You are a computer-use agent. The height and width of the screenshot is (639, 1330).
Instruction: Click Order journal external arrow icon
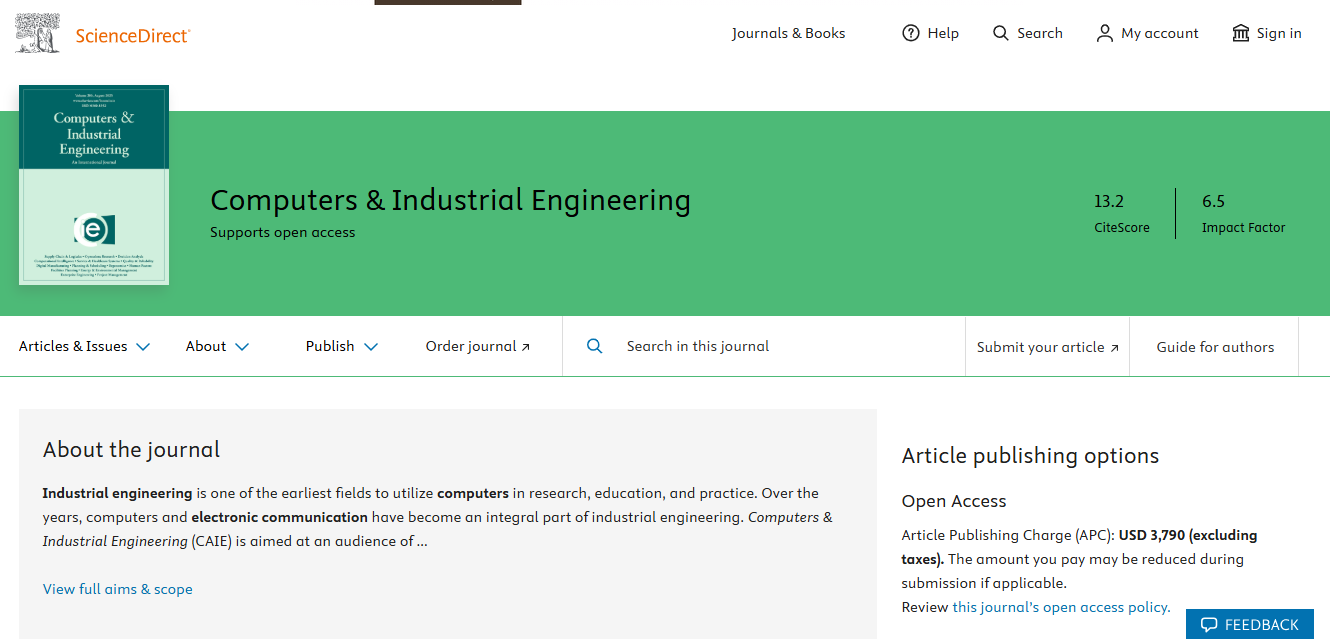click(526, 347)
